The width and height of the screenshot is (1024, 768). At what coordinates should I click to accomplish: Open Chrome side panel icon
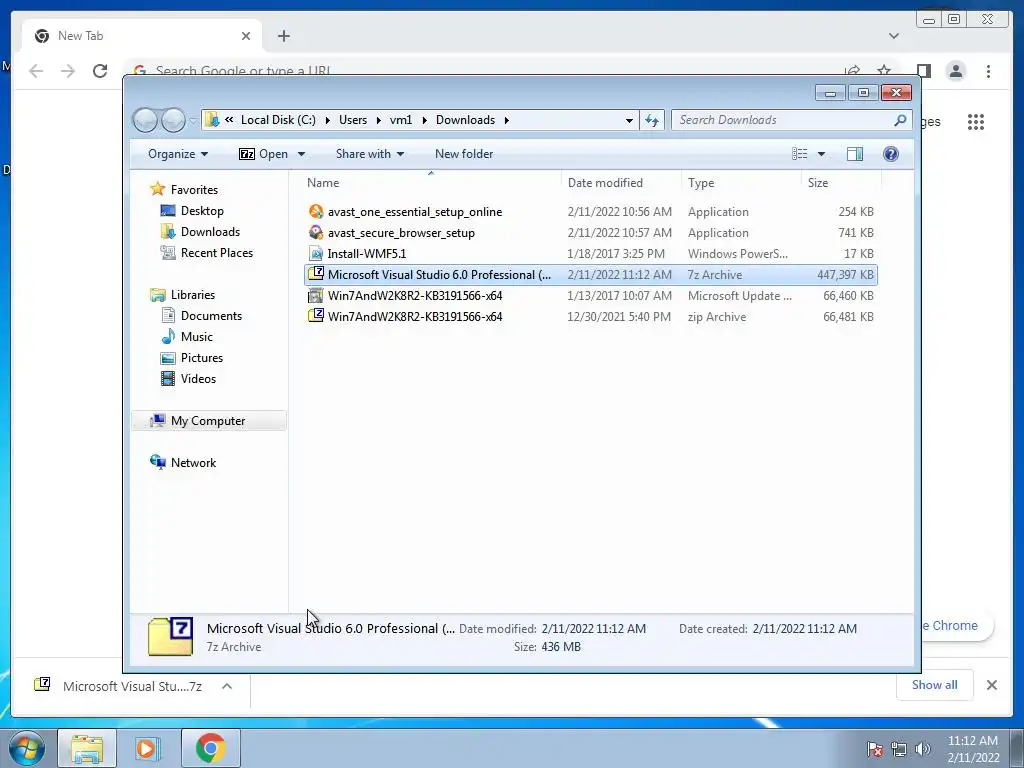(x=923, y=71)
